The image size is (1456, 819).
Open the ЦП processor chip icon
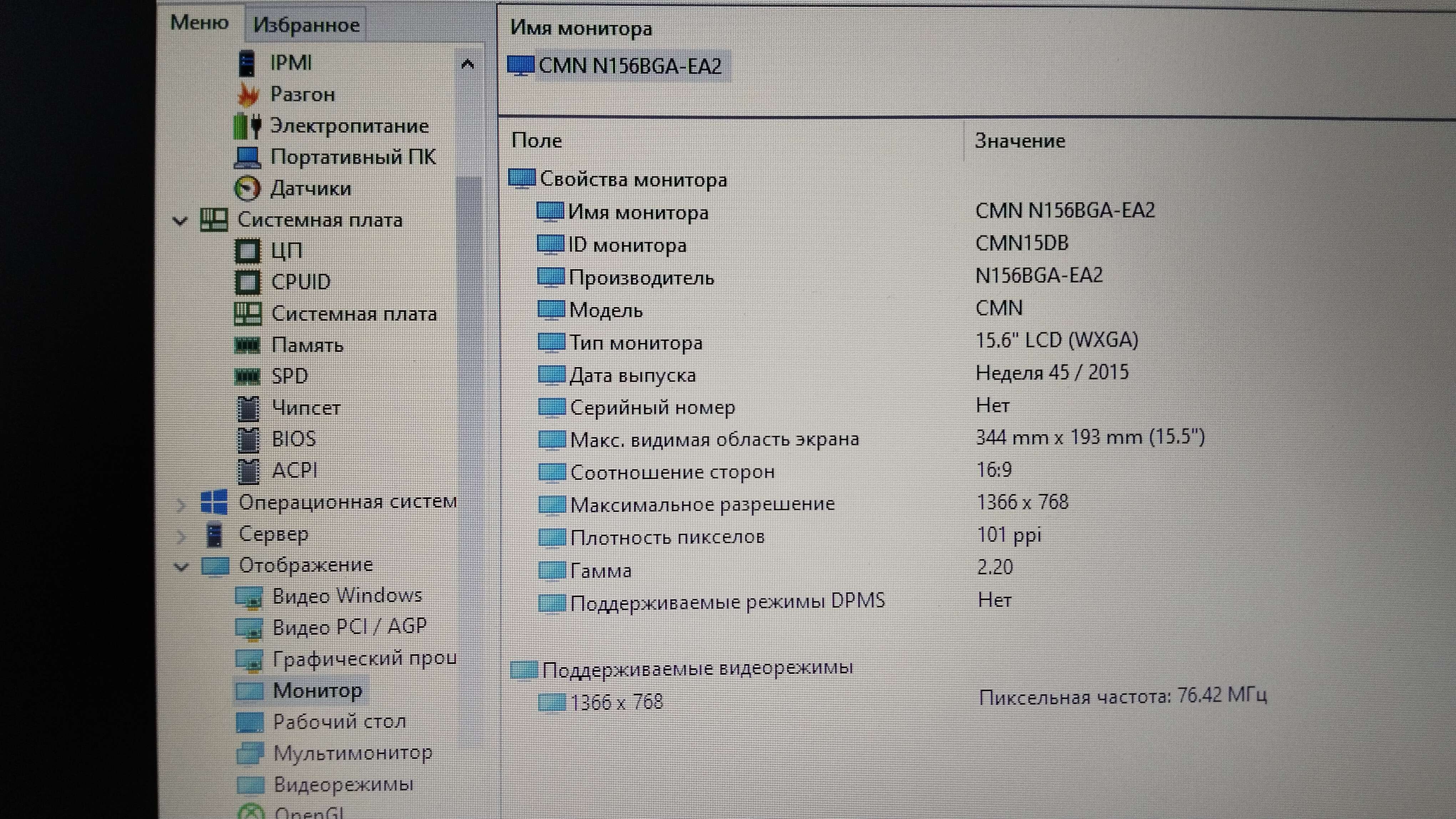[x=247, y=251]
